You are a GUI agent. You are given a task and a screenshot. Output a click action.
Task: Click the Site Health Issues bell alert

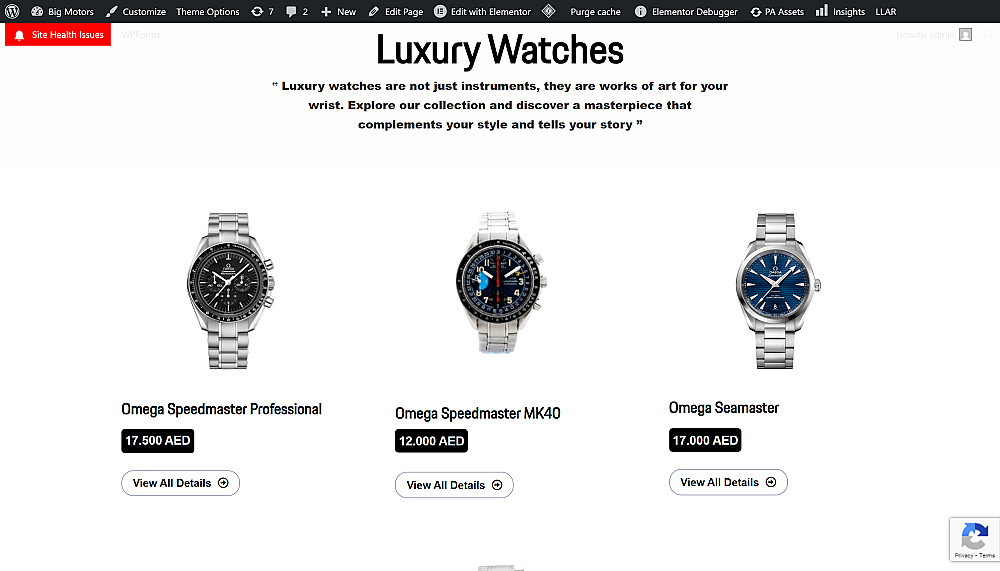58,34
